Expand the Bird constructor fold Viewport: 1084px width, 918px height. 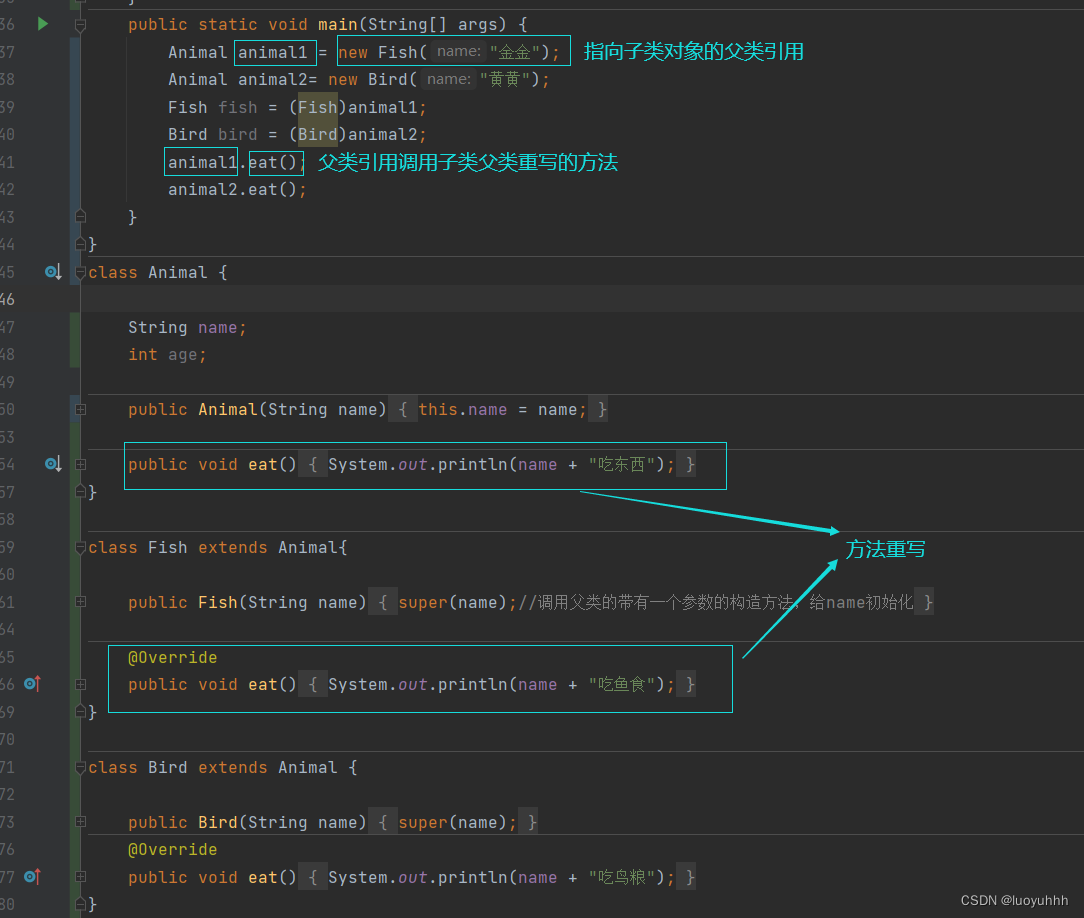[80, 822]
